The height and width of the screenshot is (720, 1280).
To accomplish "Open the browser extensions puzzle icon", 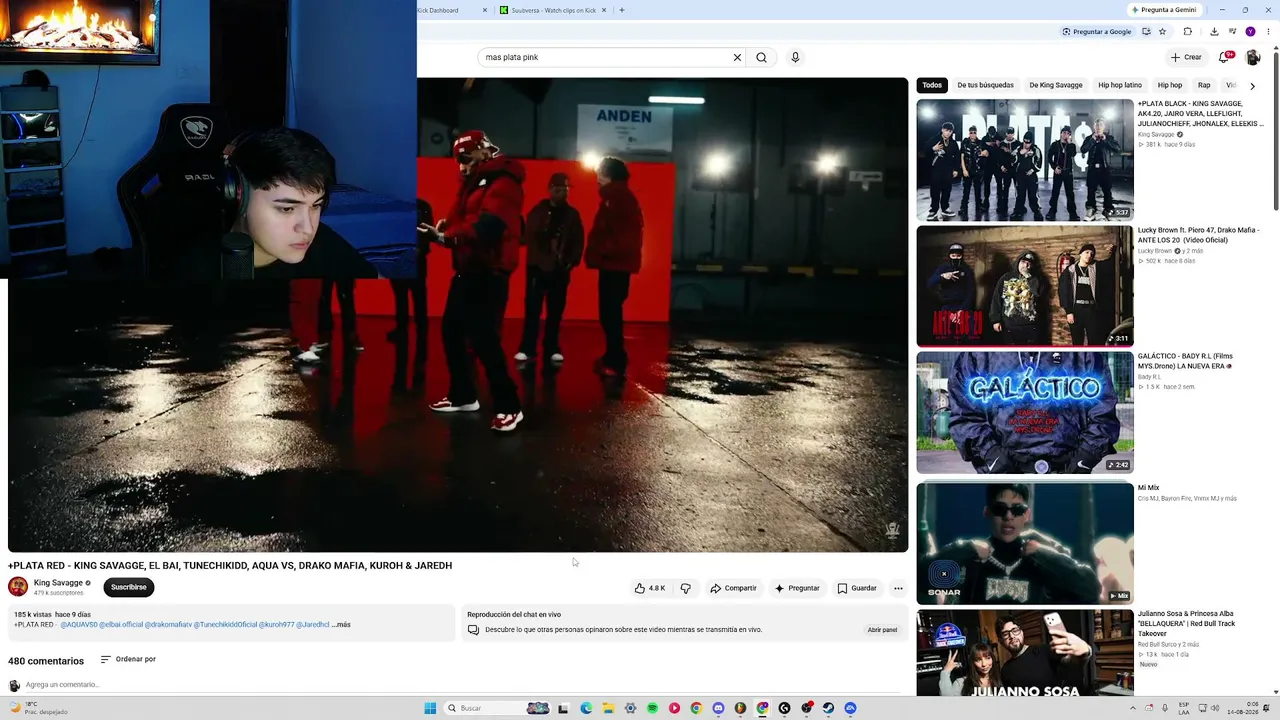I will pyautogui.click(x=1188, y=31).
